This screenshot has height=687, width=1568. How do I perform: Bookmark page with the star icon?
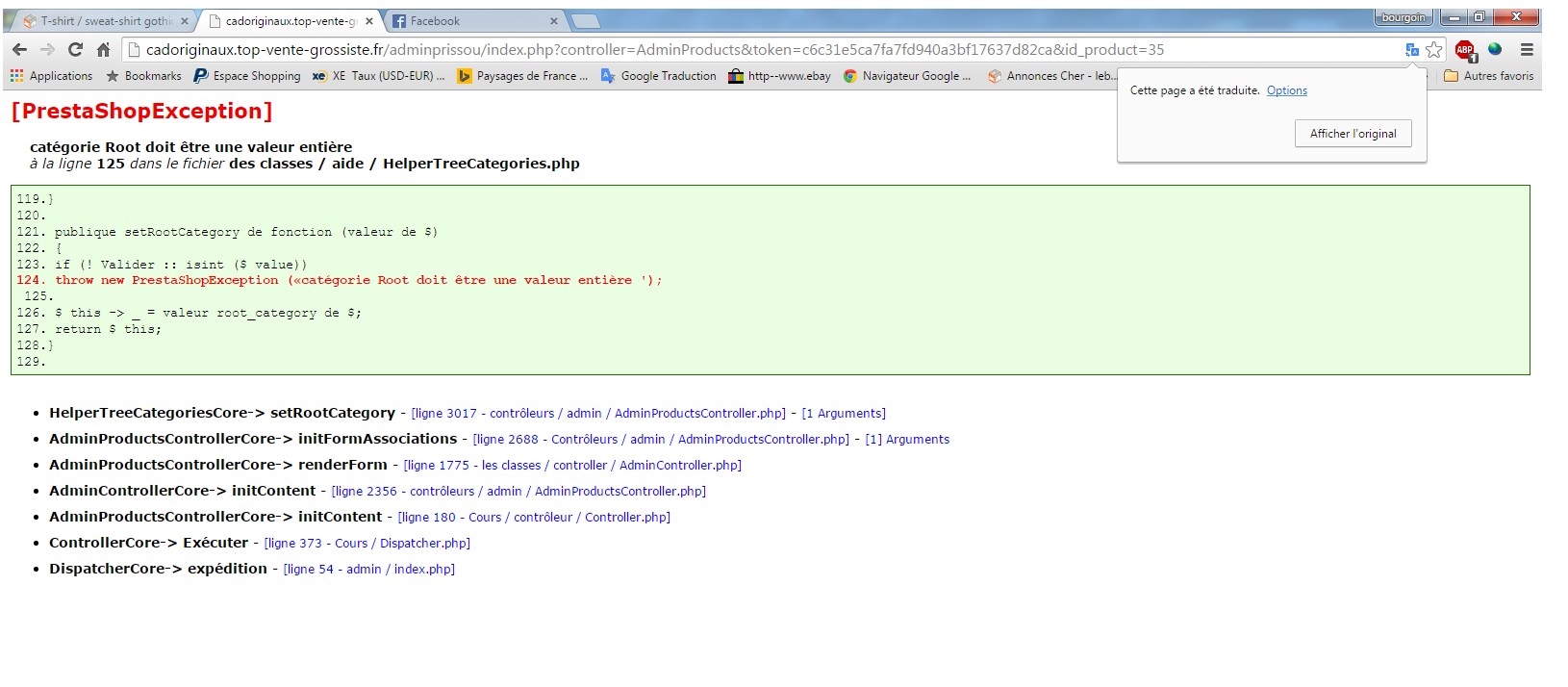pyautogui.click(x=1433, y=50)
